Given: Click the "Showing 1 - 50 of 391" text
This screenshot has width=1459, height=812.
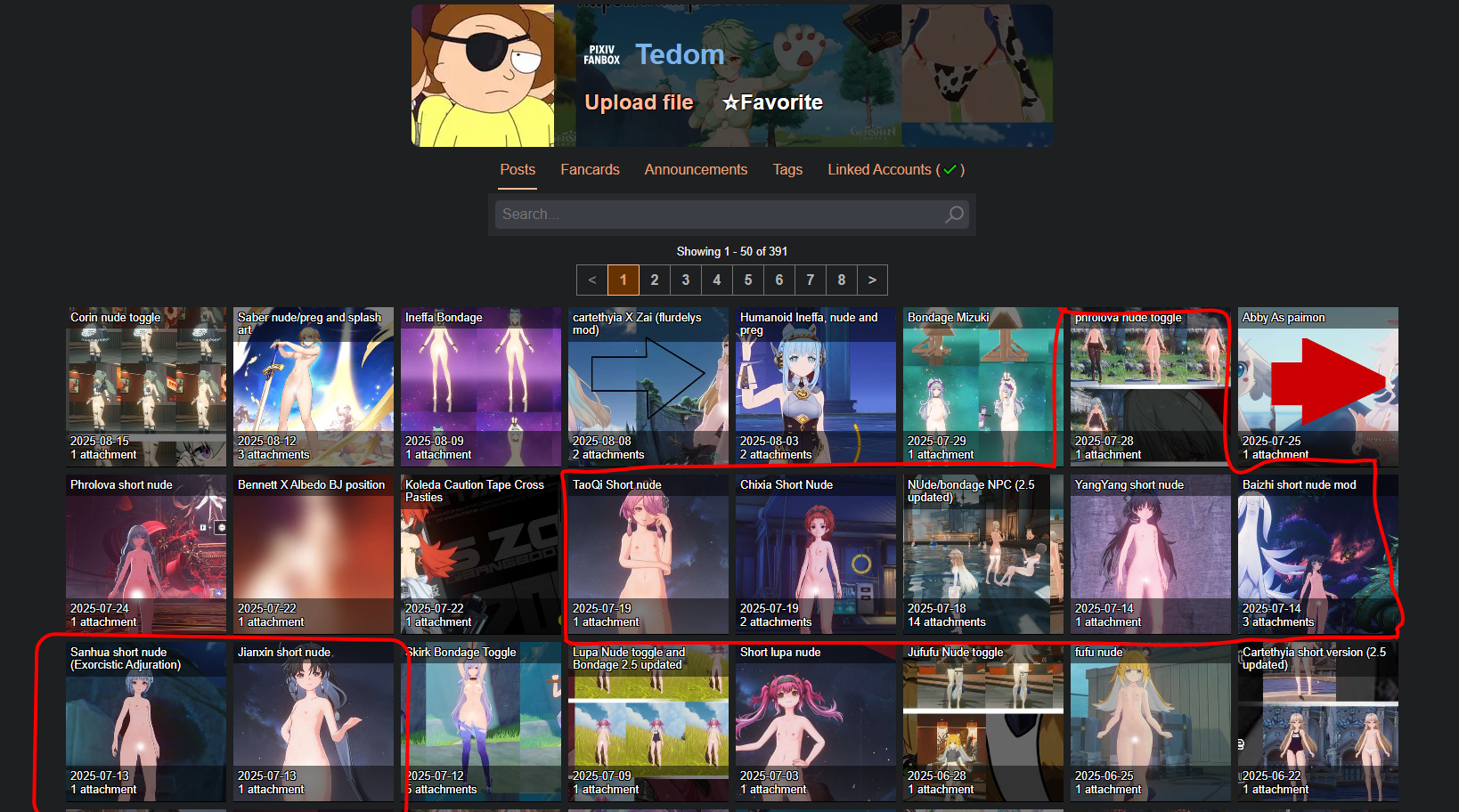Looking at the screenshot, I should tap(732, 252).
